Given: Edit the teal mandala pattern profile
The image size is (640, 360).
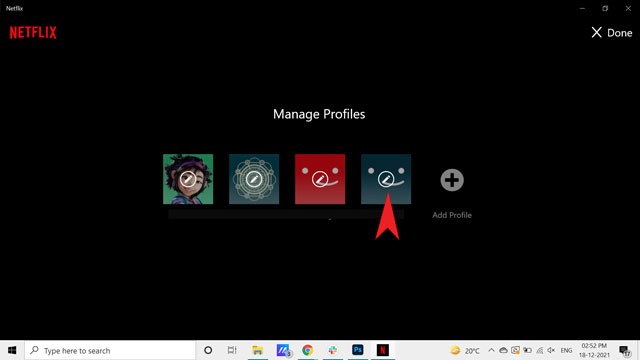Looking at the screenshot, I should (x=254, y=179).
